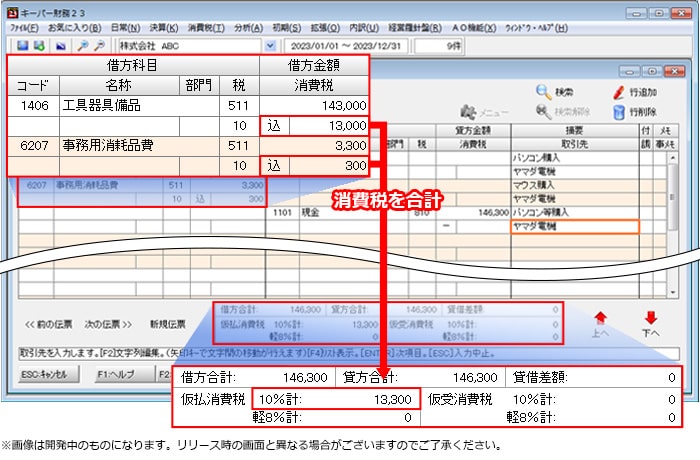700x460 pixels.
Task: Click the 株式会社 ABC company field
Action: (x=189, y=46)
